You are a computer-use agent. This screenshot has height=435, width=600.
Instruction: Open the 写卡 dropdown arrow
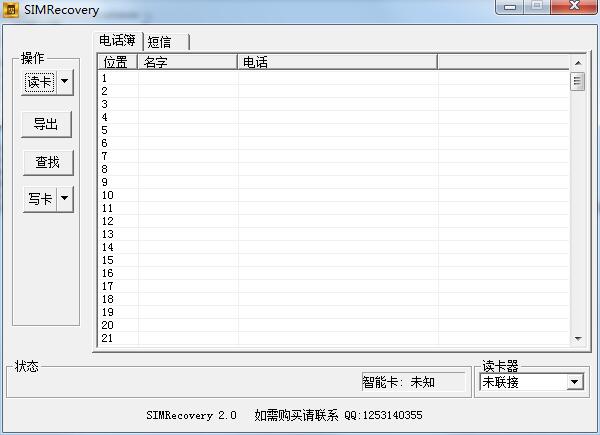click(65, 199)
